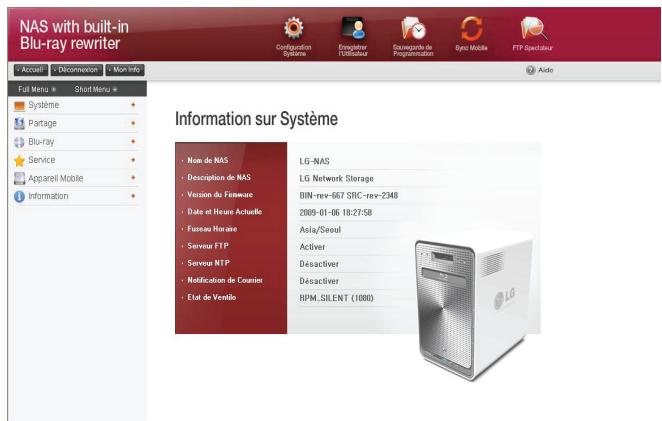Expand the Service menu arrow
Screen dimensions: 662x421
(133, 160)
